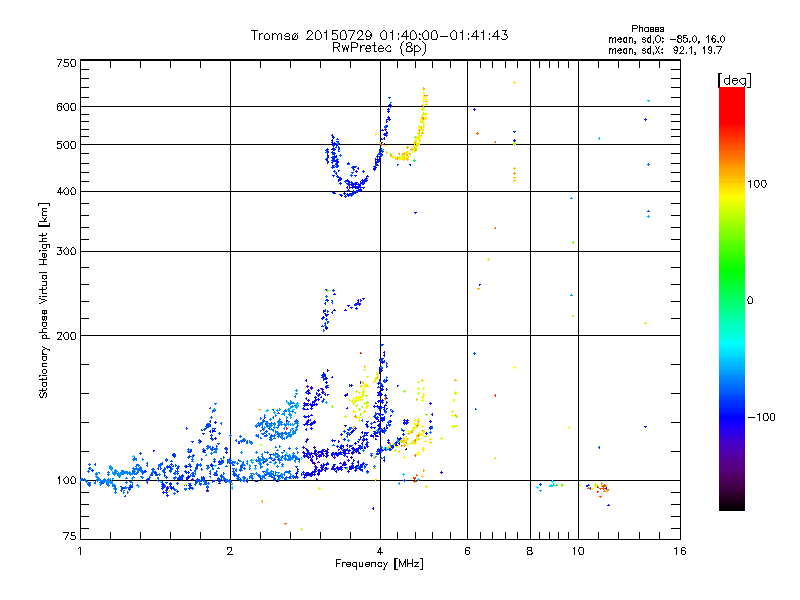This screenshot has height=600, width=800.
Task: Click the x-axis tick label '16'
Action: tap(680, 551)
